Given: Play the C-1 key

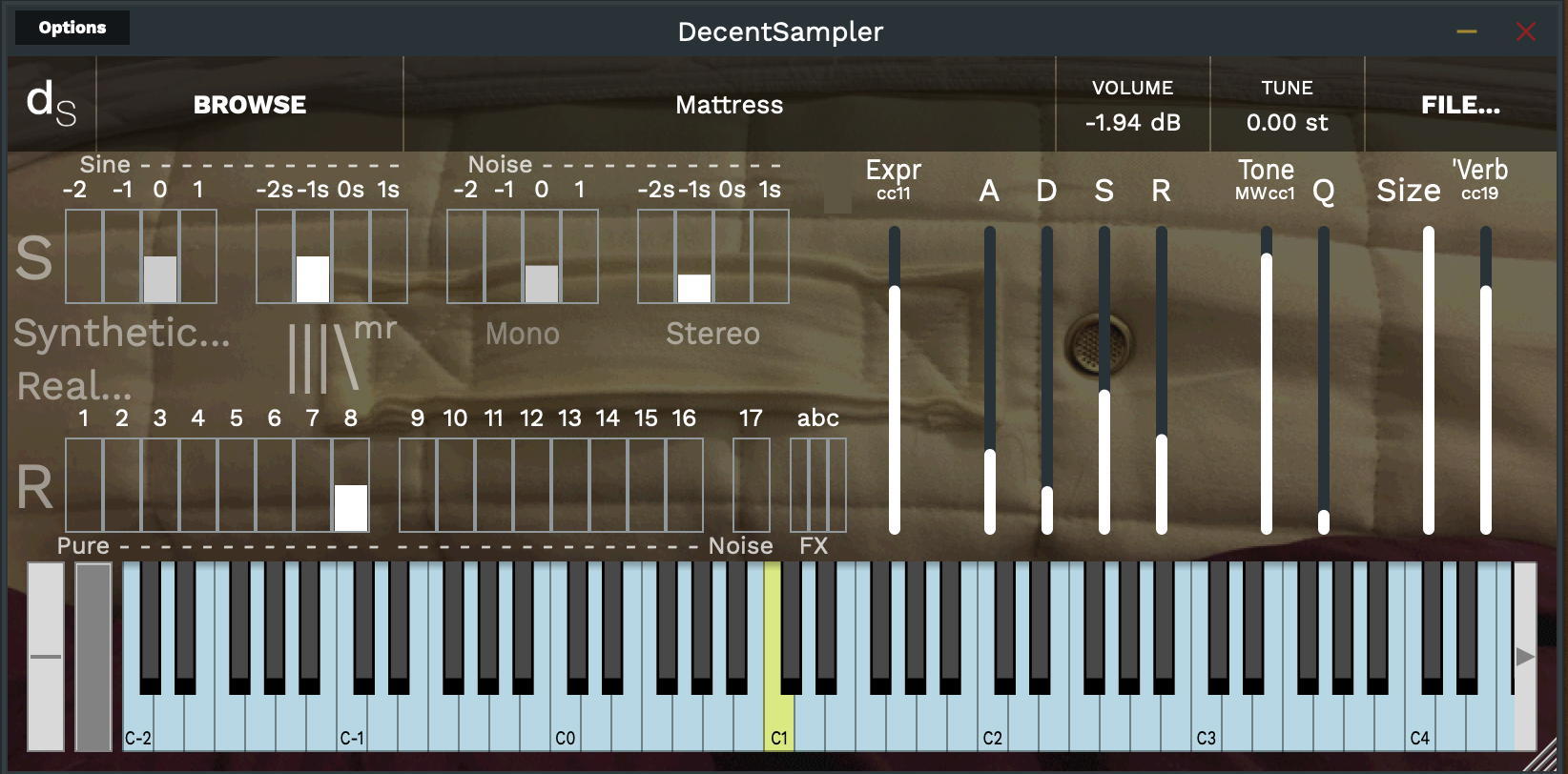Looking at the screenshot, I should (x=352, y=723).
